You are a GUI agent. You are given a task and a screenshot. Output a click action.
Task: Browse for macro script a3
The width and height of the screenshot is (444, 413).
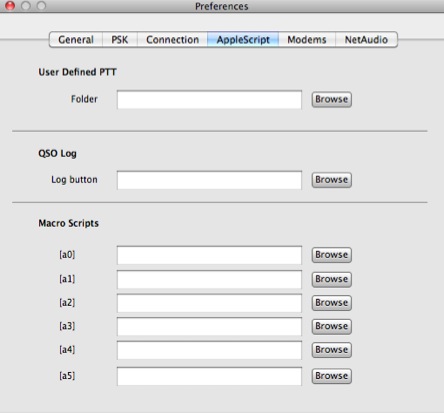coord(332,326)
